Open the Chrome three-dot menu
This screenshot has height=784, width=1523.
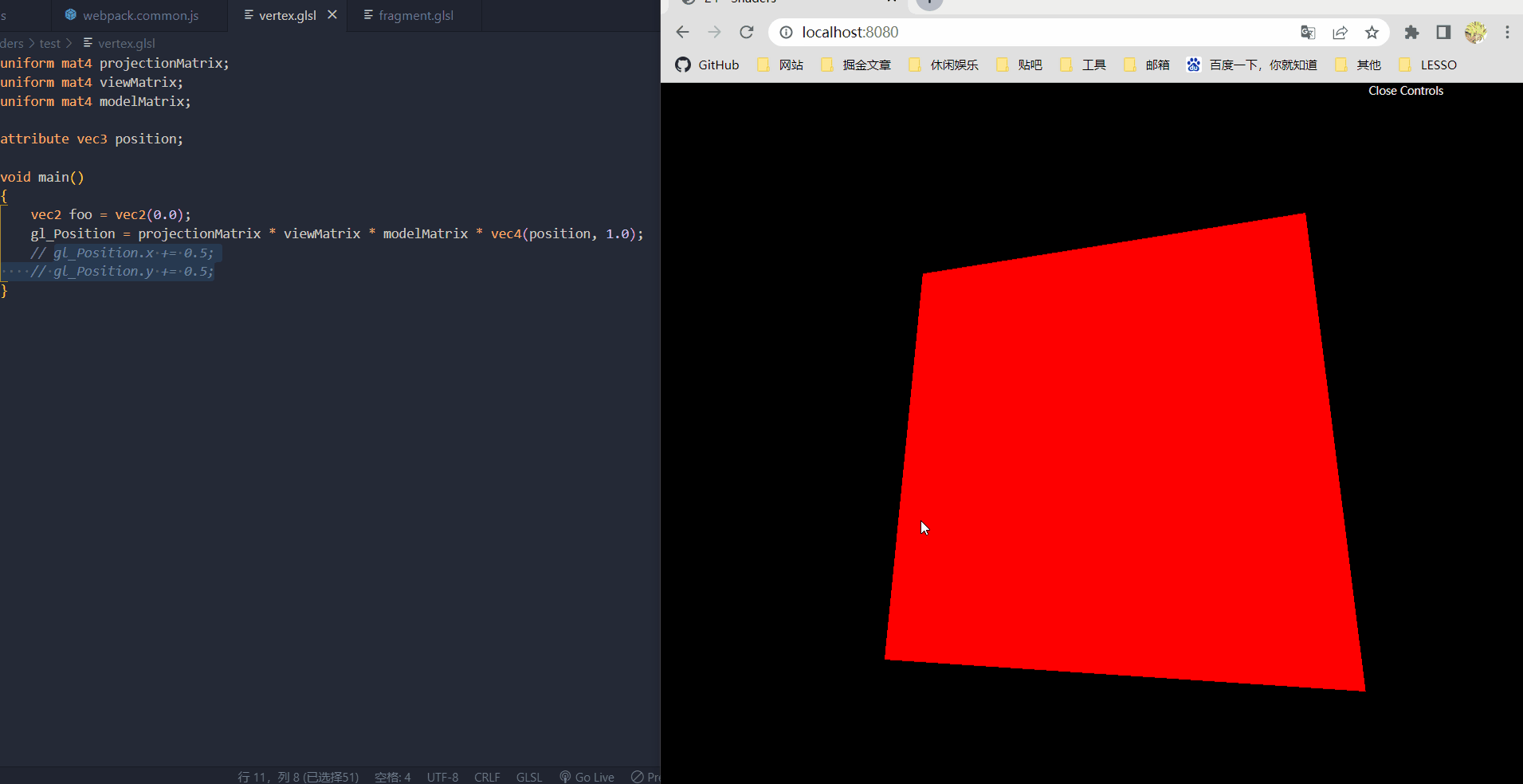pyautogui.click(x=1507, y=32)
